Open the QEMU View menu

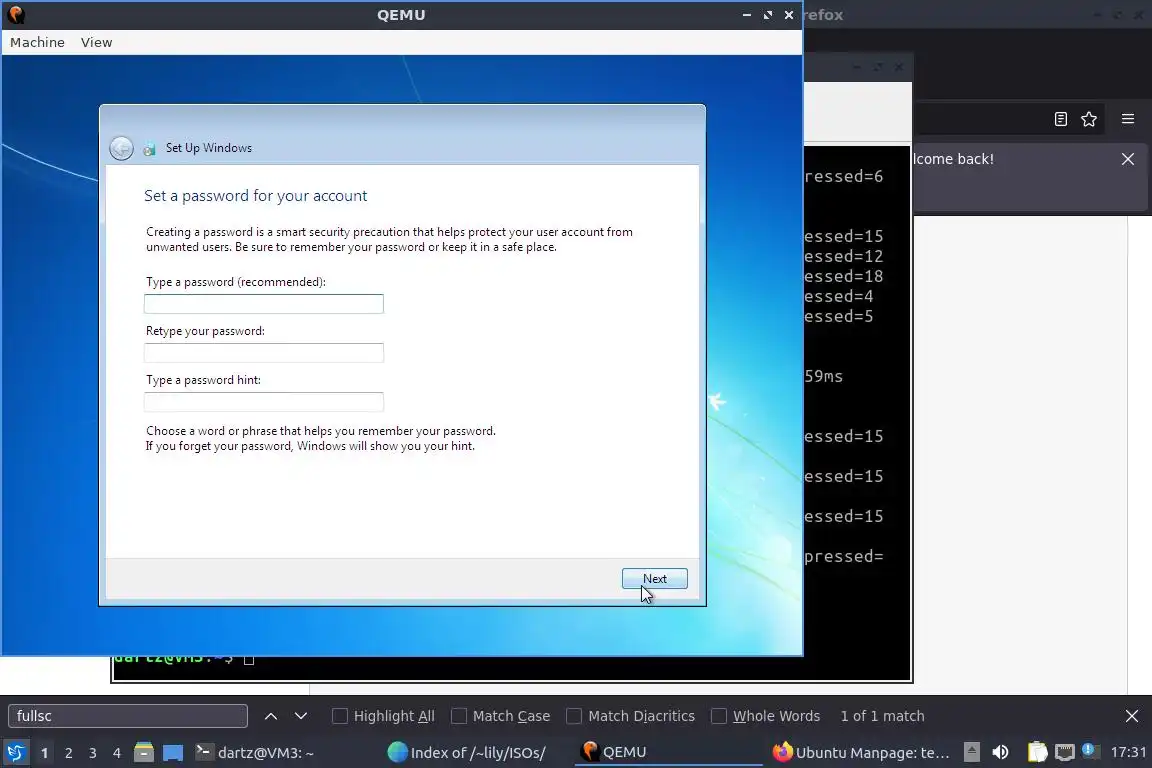(x=96, y=43)
